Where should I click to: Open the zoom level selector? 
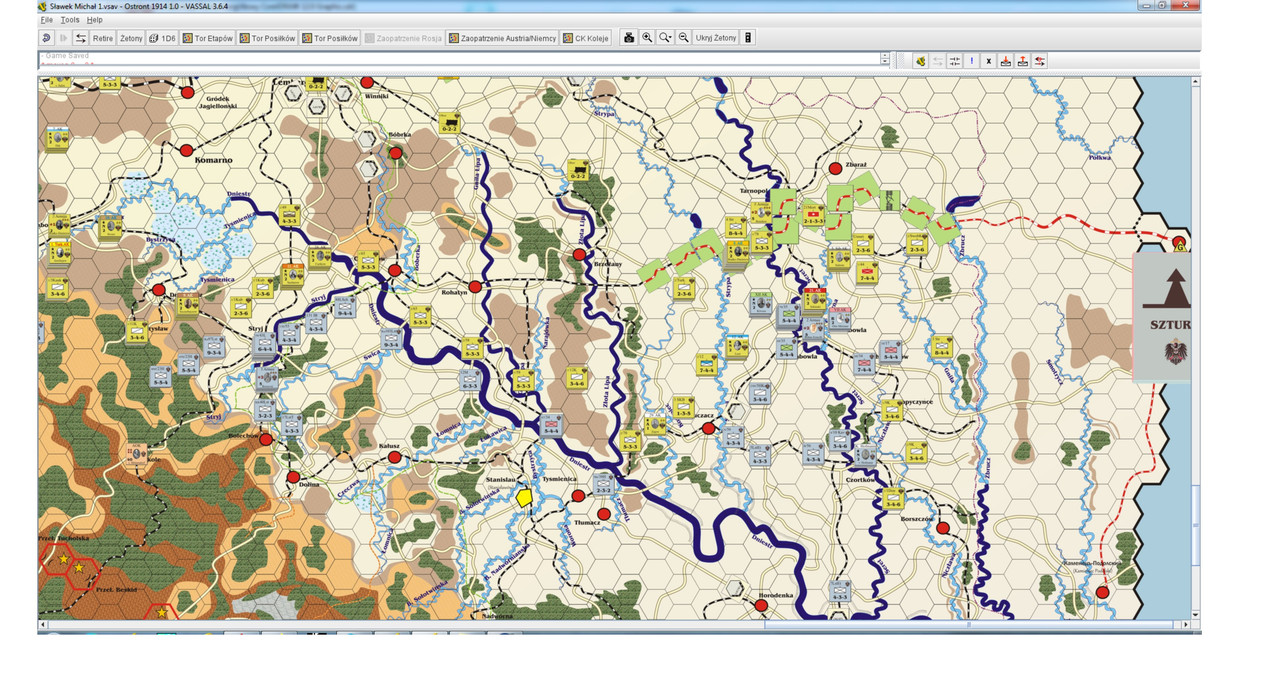pos(665,38)
